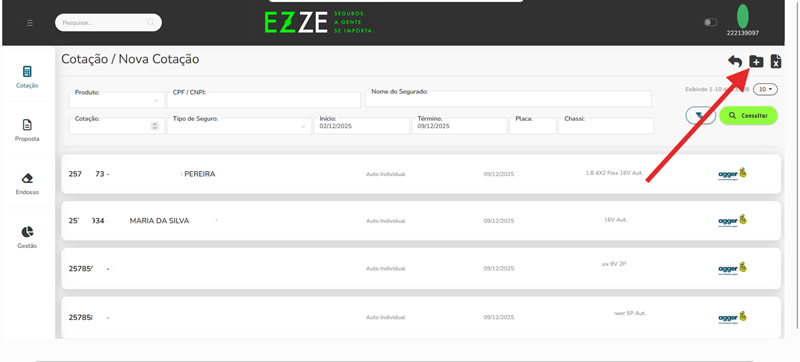Viewport: 800px width, 362px height.
Task: Open Proposta in the sidebar
Action: pos(27,131)
